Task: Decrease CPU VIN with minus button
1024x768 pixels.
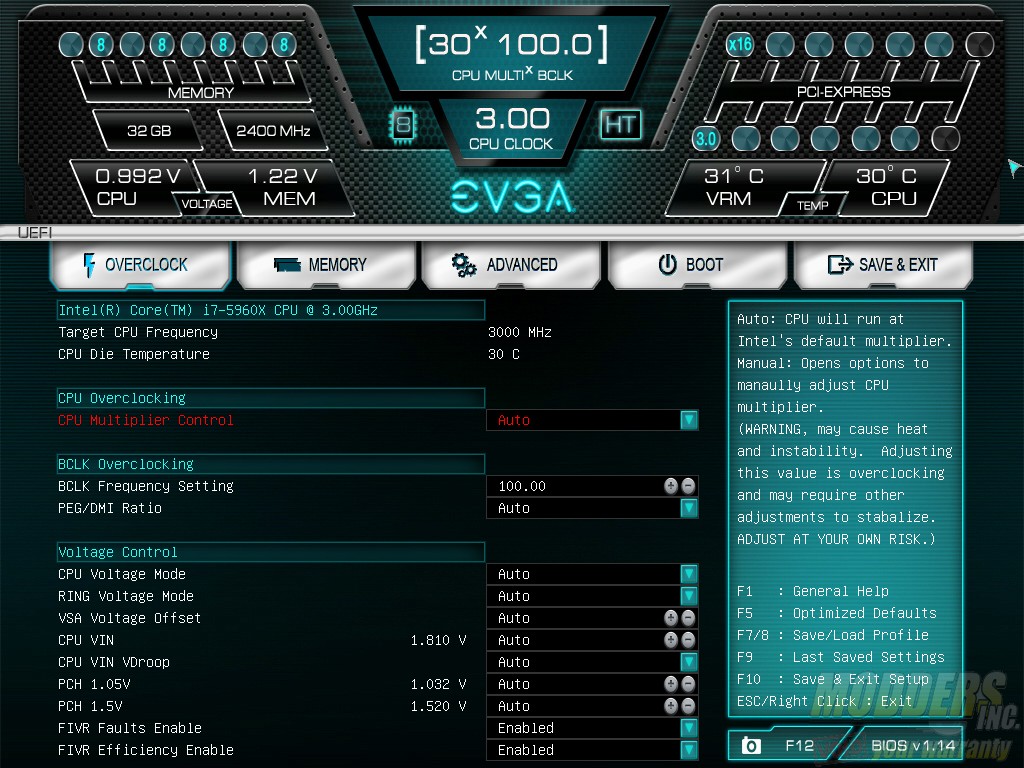Action: pyautogui.click(x=688, y=640)
